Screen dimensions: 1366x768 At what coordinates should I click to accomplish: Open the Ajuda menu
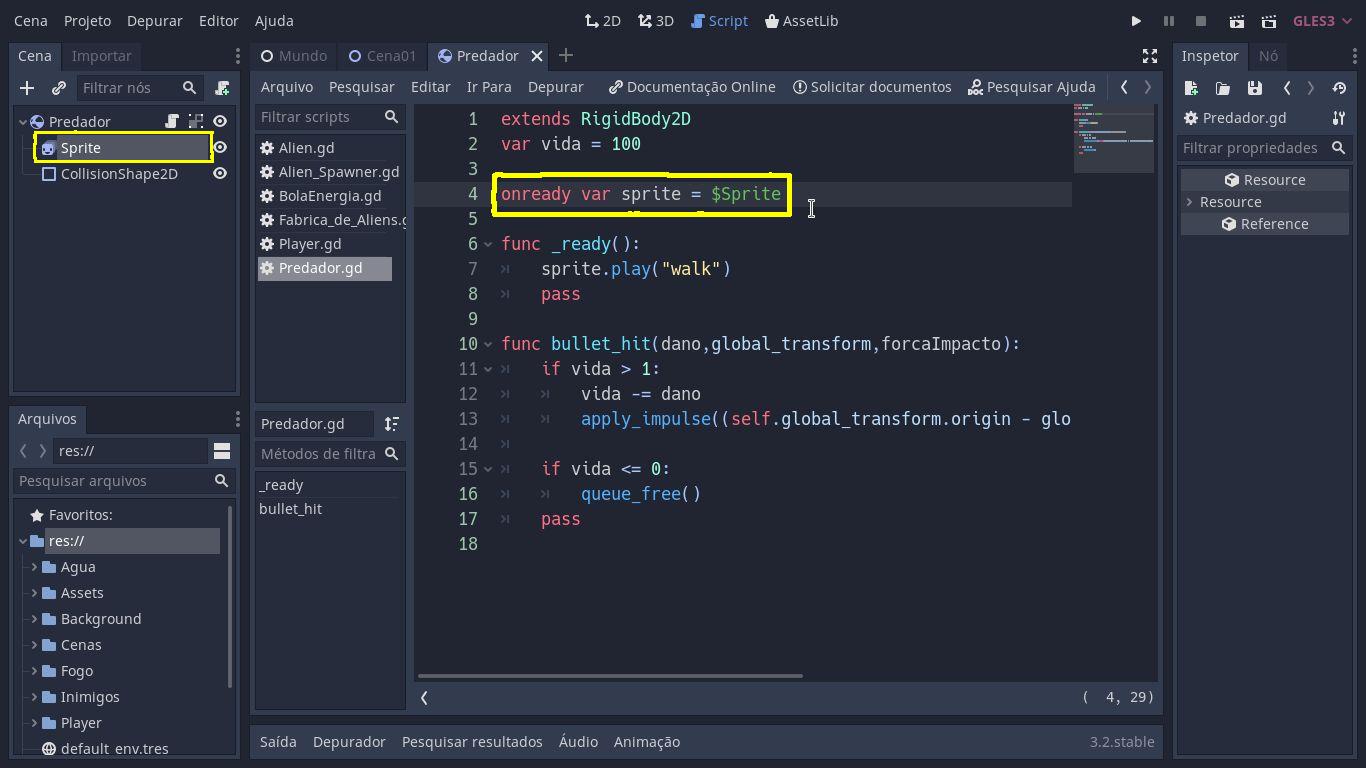pyautogui.click(x=274, y=21)
